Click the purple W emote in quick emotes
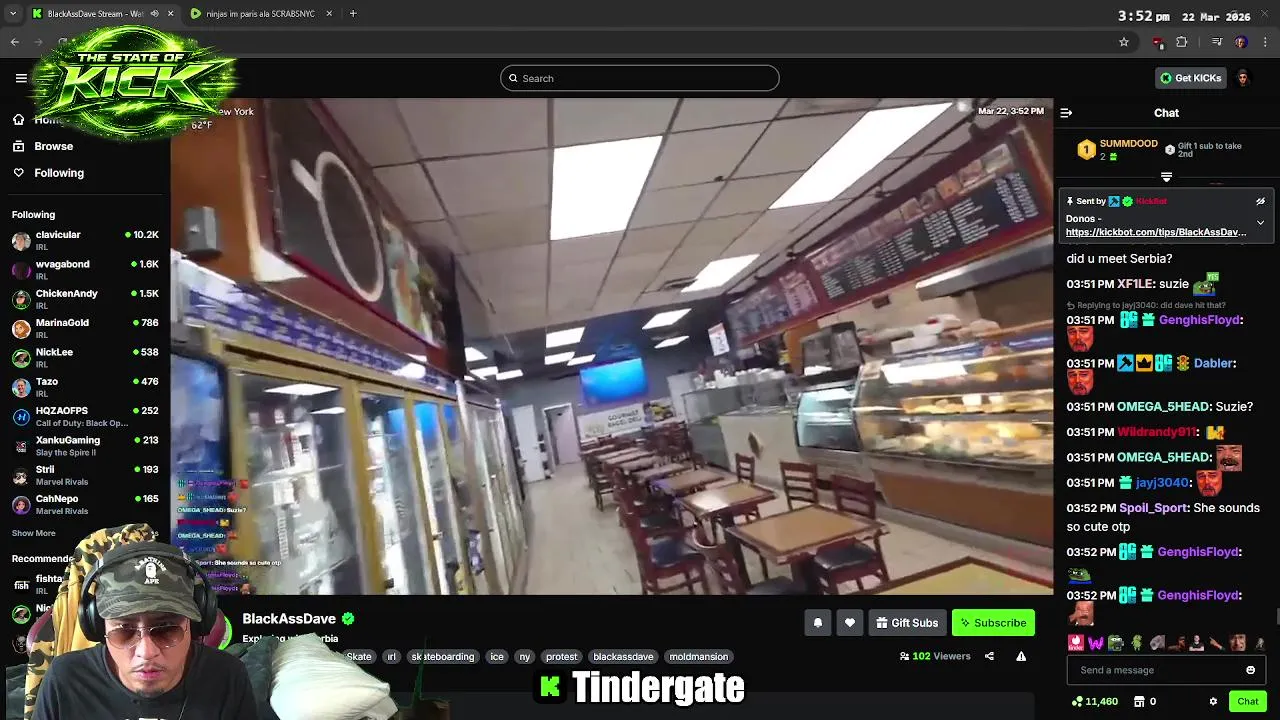The height and width of the screenshot is (720, 1280). tap(1096, 643)
